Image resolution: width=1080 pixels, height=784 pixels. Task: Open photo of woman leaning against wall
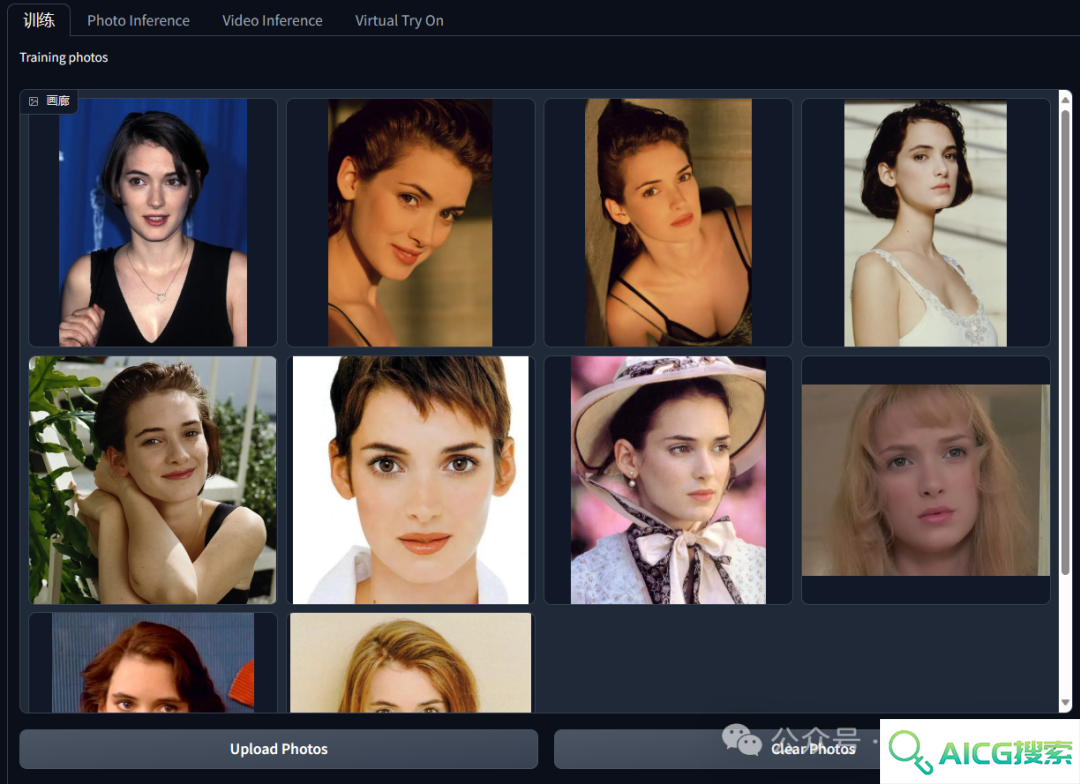668,223
